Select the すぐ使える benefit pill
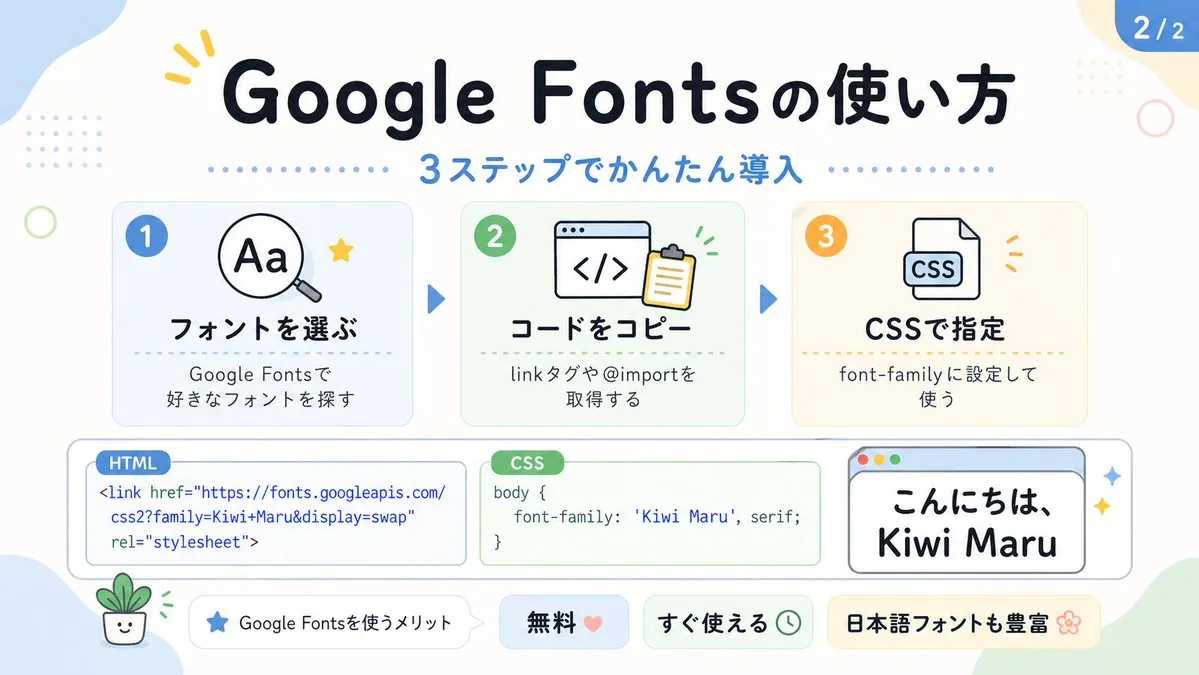This screenshot has height=675, width=1199. (728, 622)
